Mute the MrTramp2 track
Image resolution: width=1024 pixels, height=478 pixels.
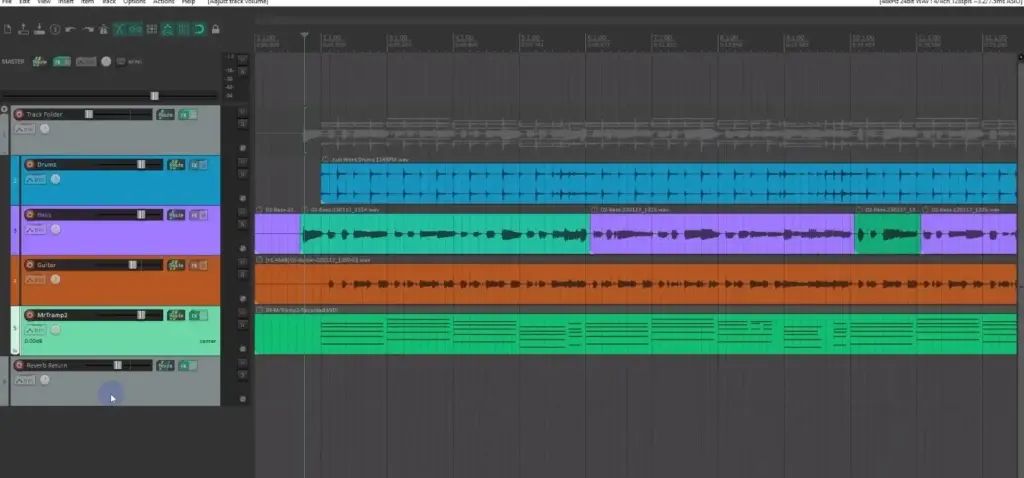(243, 313)
